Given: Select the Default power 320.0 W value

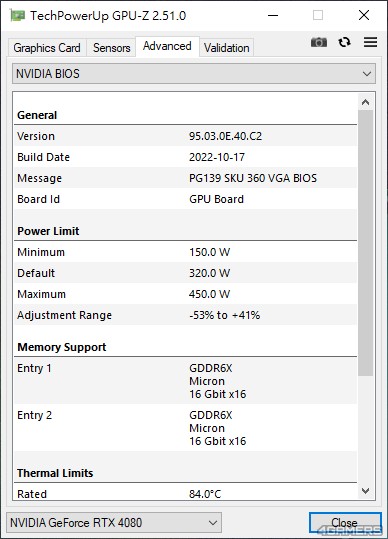Looking at the screenshot, I should [209, 273].
